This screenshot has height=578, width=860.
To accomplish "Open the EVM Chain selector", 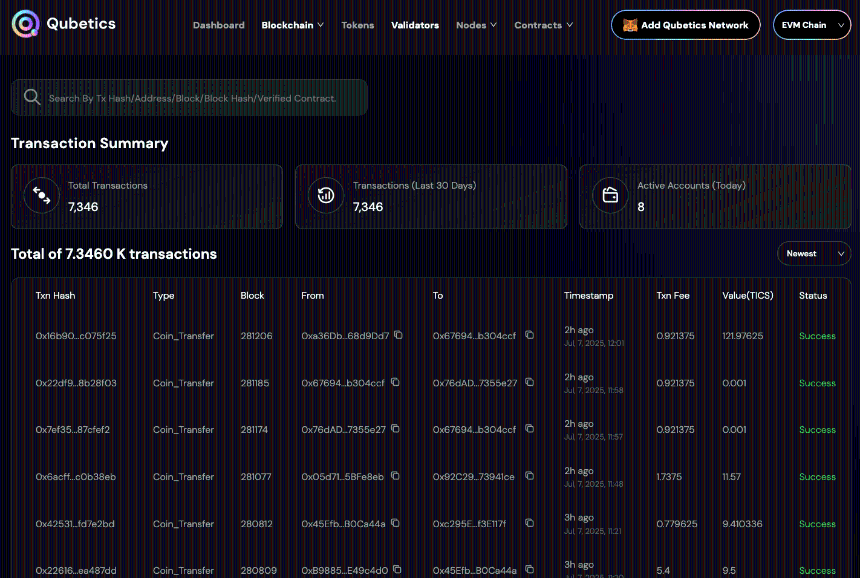I will click(812, 25).
